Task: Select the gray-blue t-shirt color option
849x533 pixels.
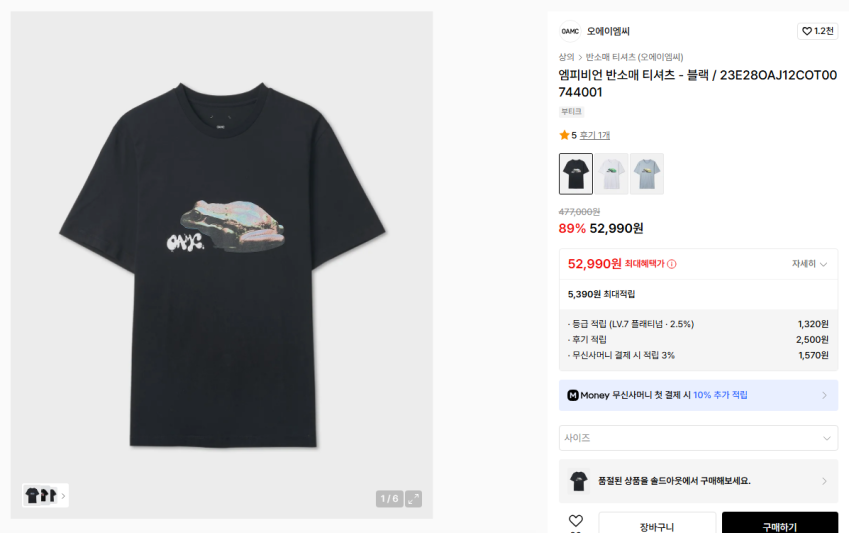Action: [647, 174]
